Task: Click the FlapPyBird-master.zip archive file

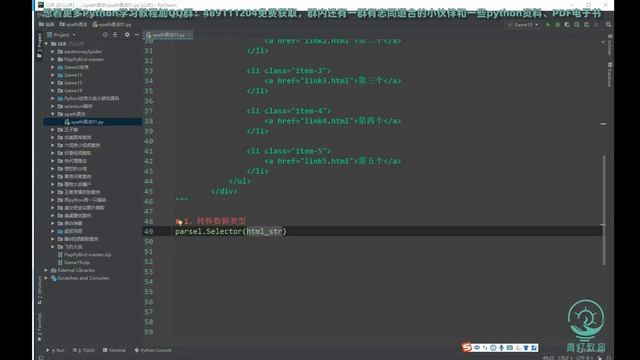Action: (84, 255)
